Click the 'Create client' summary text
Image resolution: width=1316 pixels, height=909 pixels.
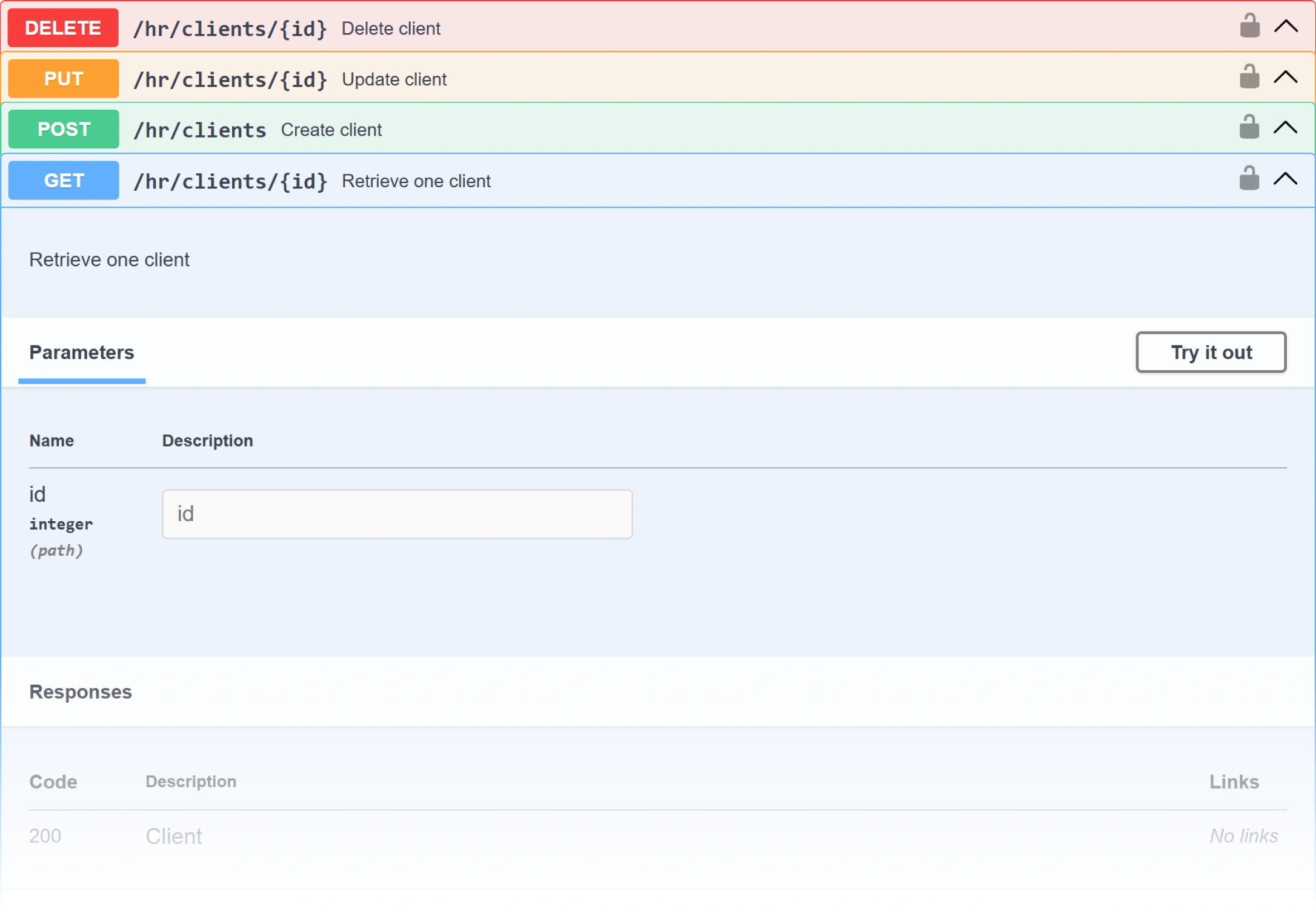click(331, 130)
